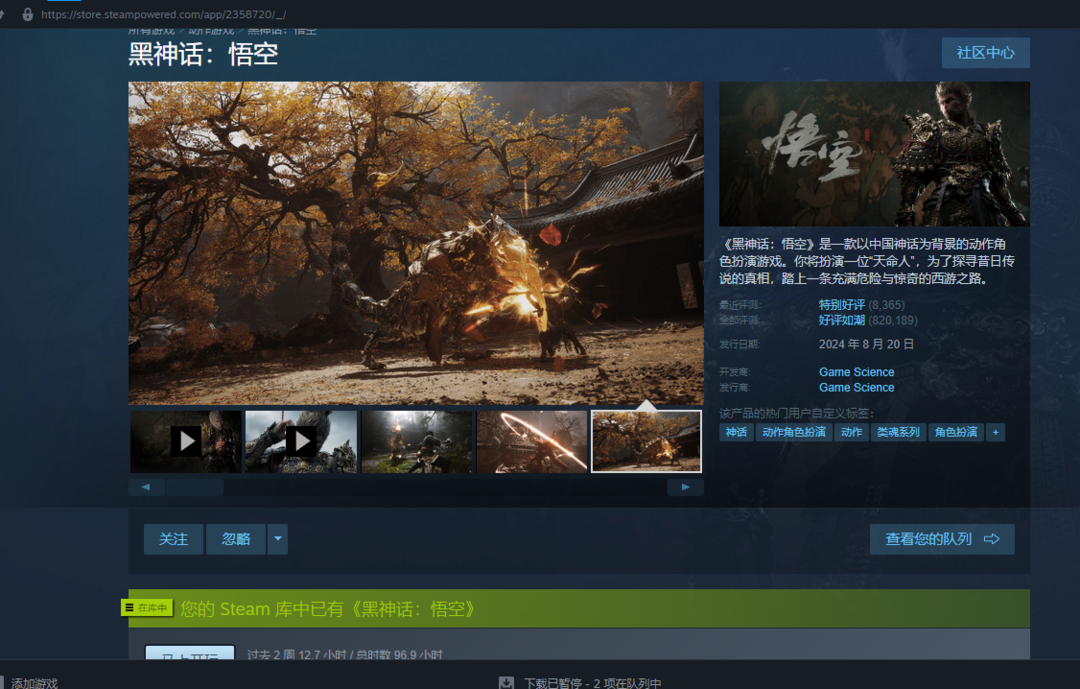Click the right arrow of the thumbnail strip
The image size is (1080, 689).
point(685,487)
